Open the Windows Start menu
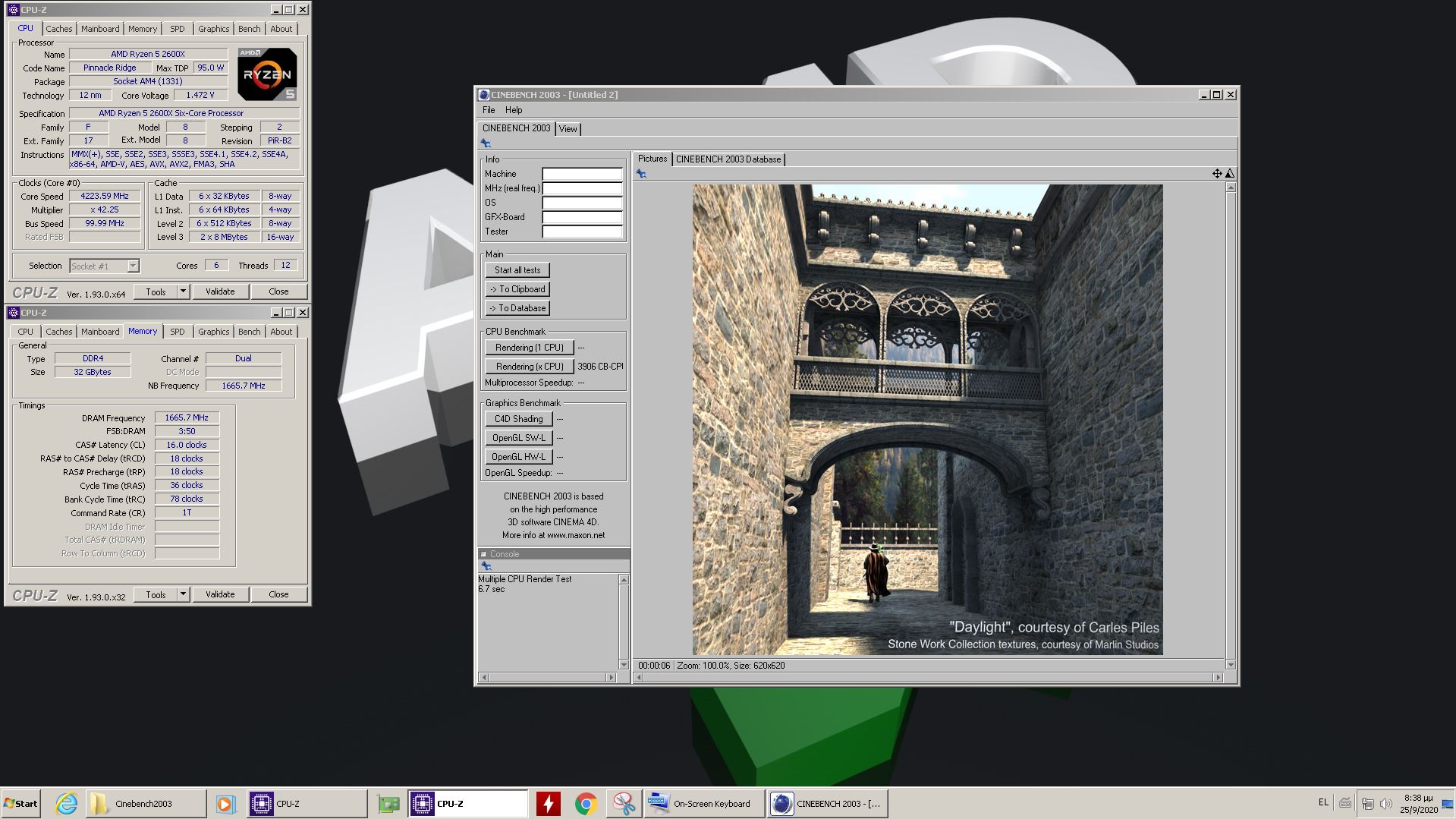The image size is (1456, 819). [20, 803]
